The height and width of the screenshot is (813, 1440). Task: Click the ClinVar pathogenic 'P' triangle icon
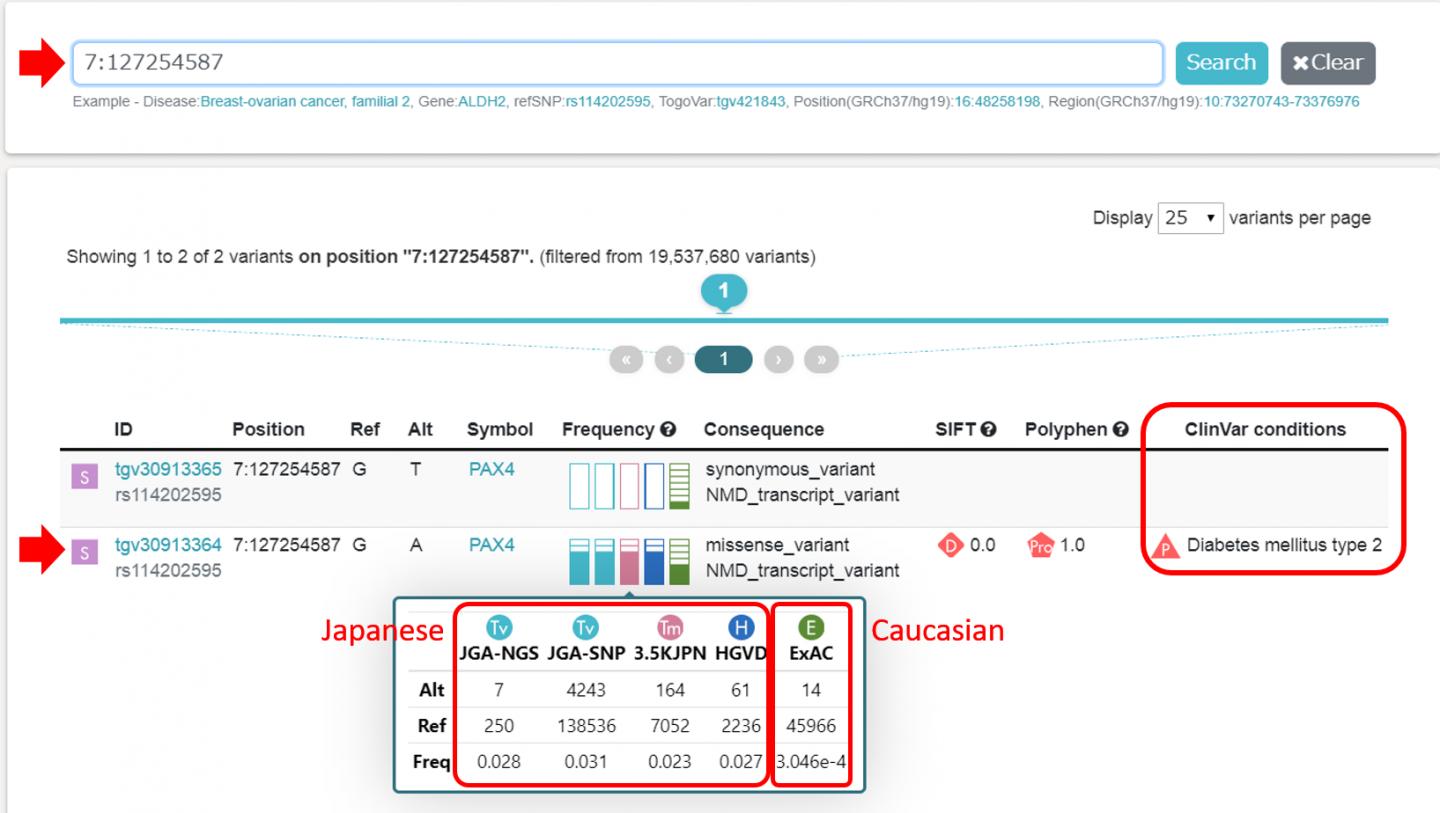[x=1163, y=548]
